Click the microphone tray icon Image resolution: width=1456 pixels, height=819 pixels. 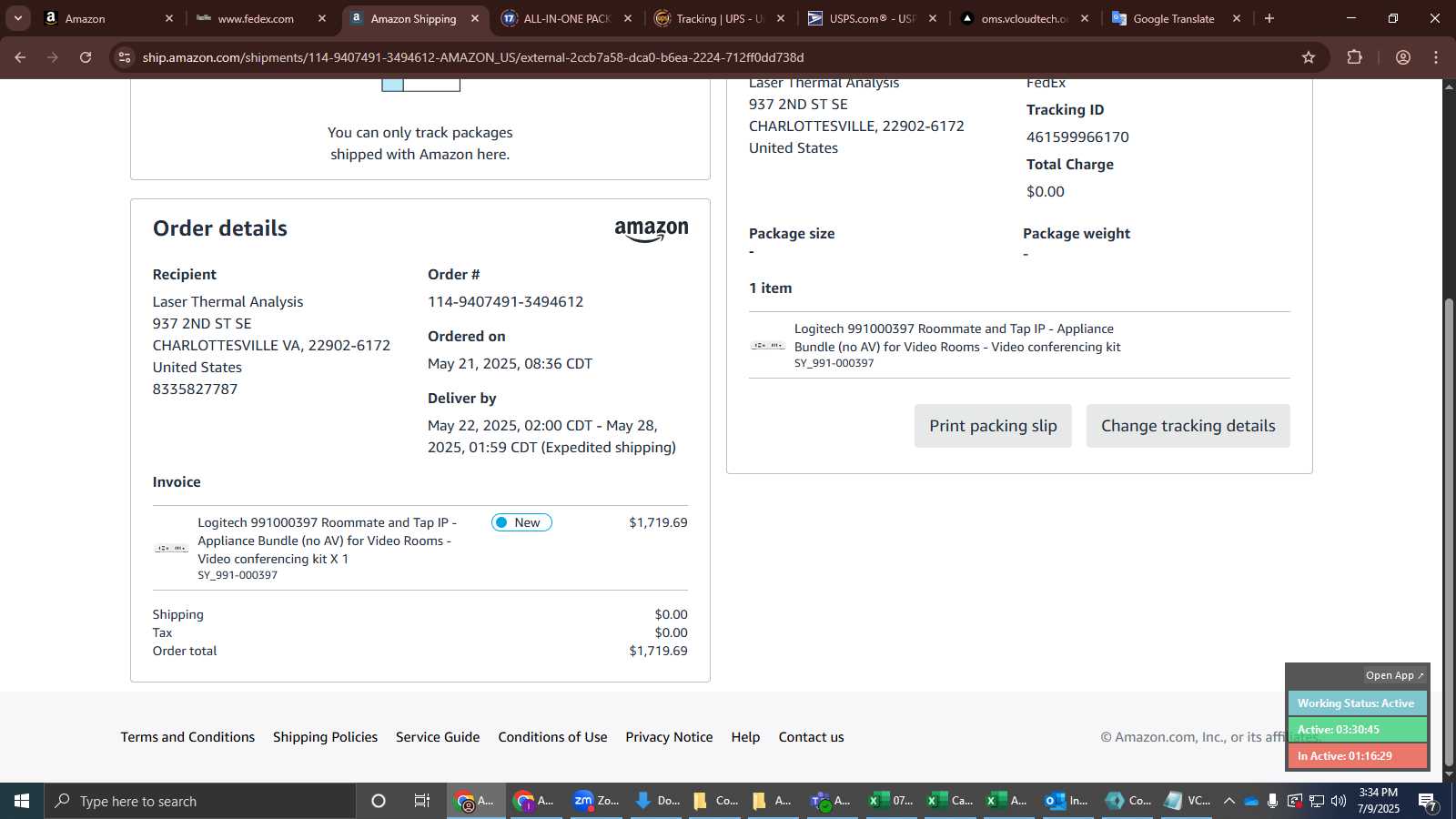click(1272, 801)
